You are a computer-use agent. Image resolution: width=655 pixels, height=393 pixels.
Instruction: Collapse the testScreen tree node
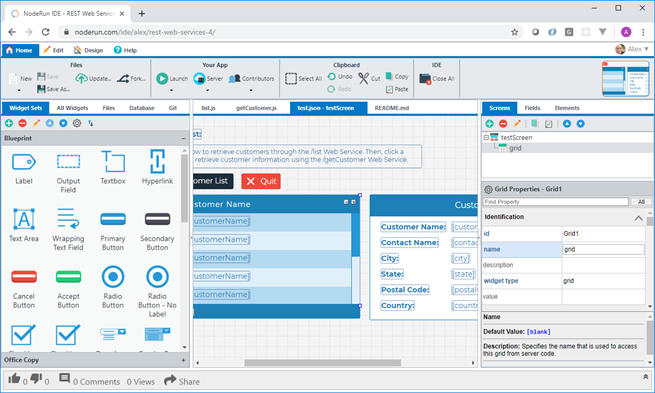coord(486,137)
